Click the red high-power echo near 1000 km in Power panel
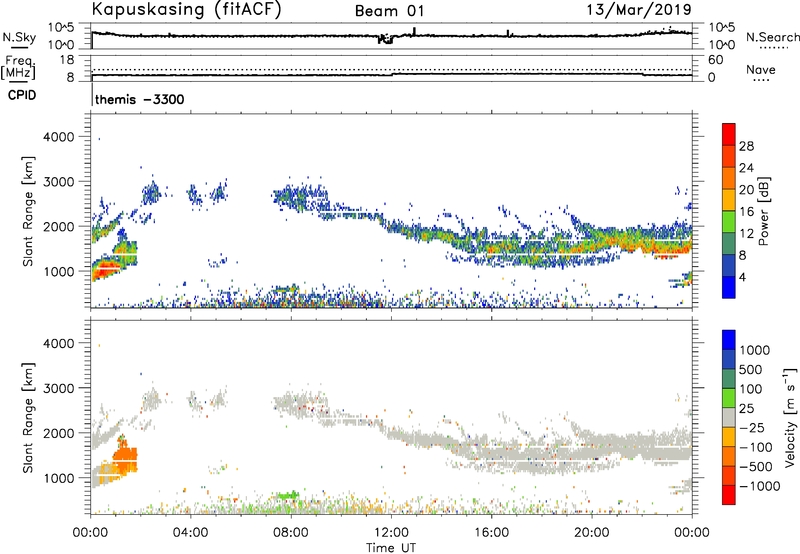 pyautogui.click(x=105, y=269)
